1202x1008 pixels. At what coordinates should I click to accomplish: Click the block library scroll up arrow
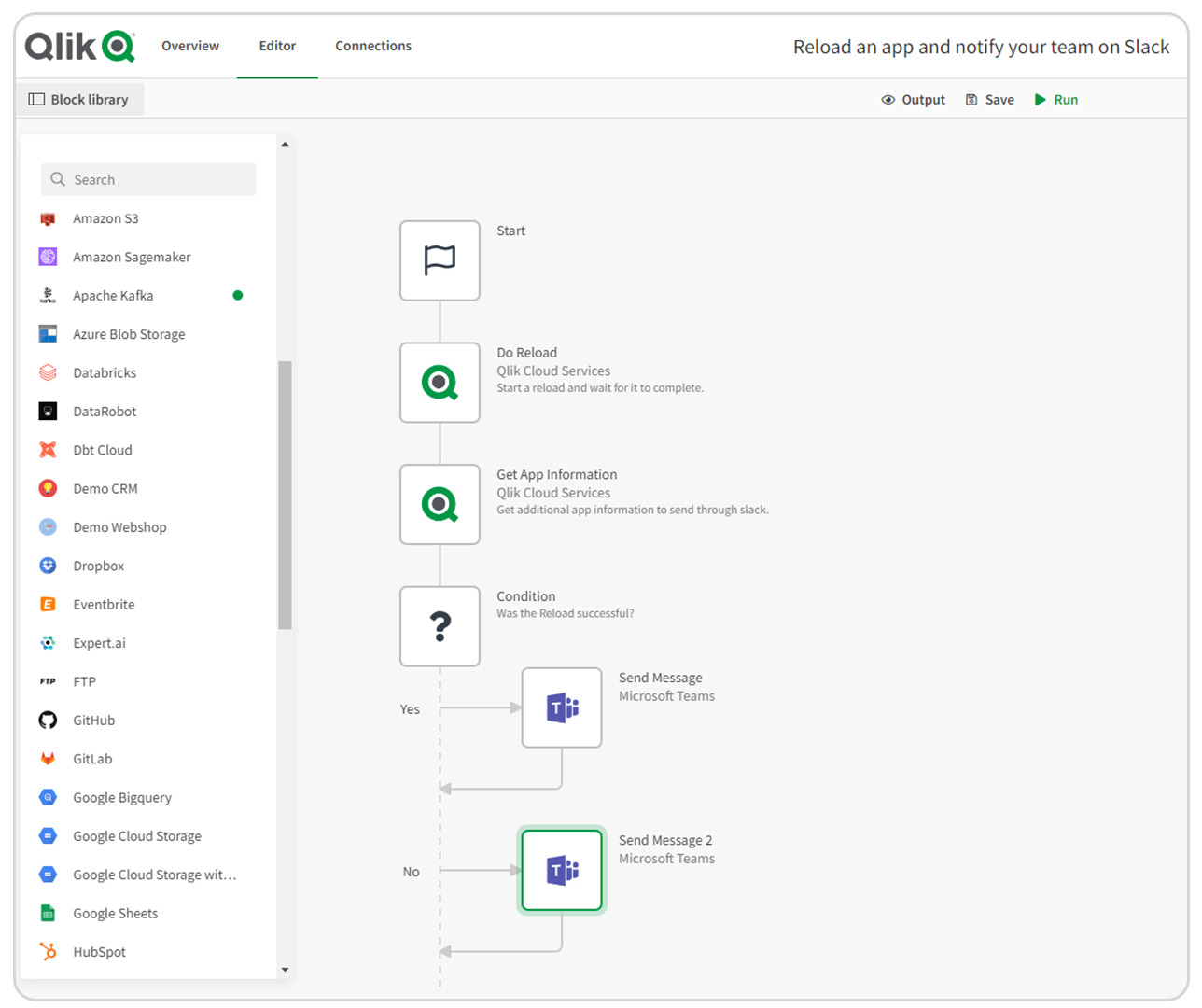click(x=285, y=144)
